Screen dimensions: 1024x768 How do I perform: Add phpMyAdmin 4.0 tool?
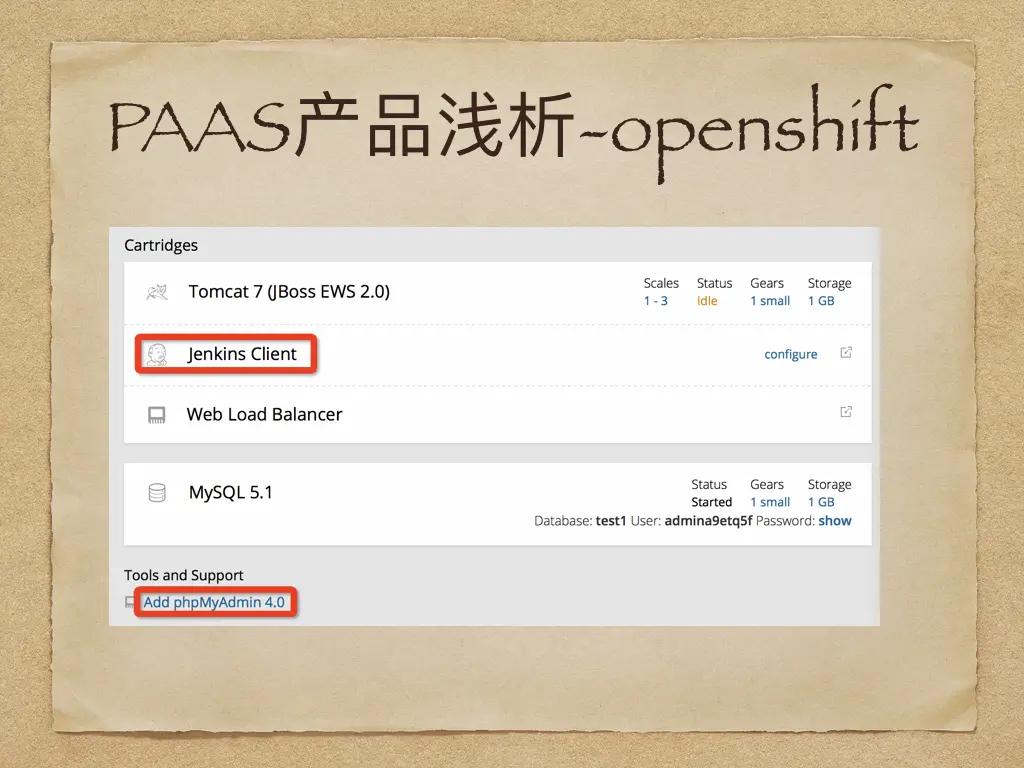[x=214, y=602]
